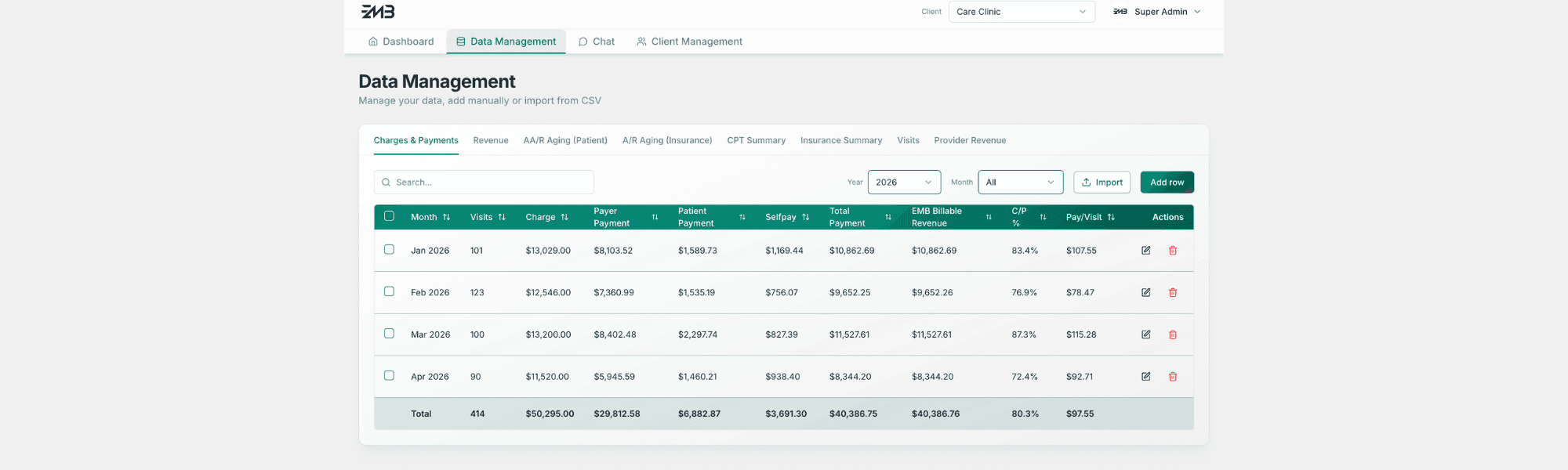Focus the Search input field

pos(484,183)
